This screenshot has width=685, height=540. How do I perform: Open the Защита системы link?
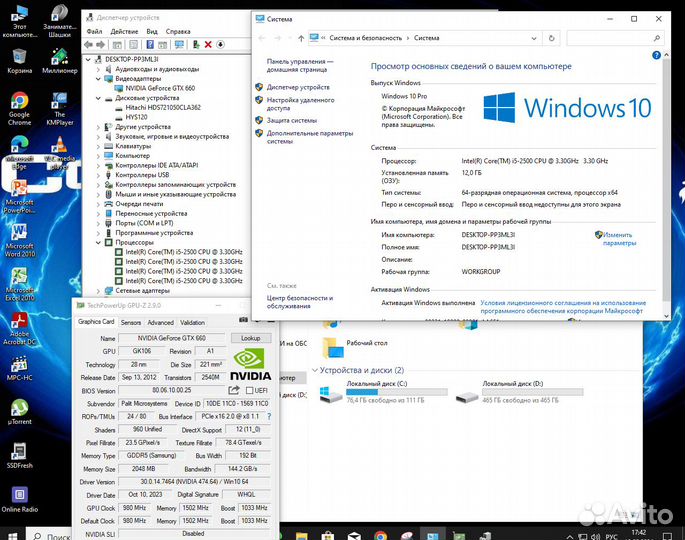[x=292, y=121]
